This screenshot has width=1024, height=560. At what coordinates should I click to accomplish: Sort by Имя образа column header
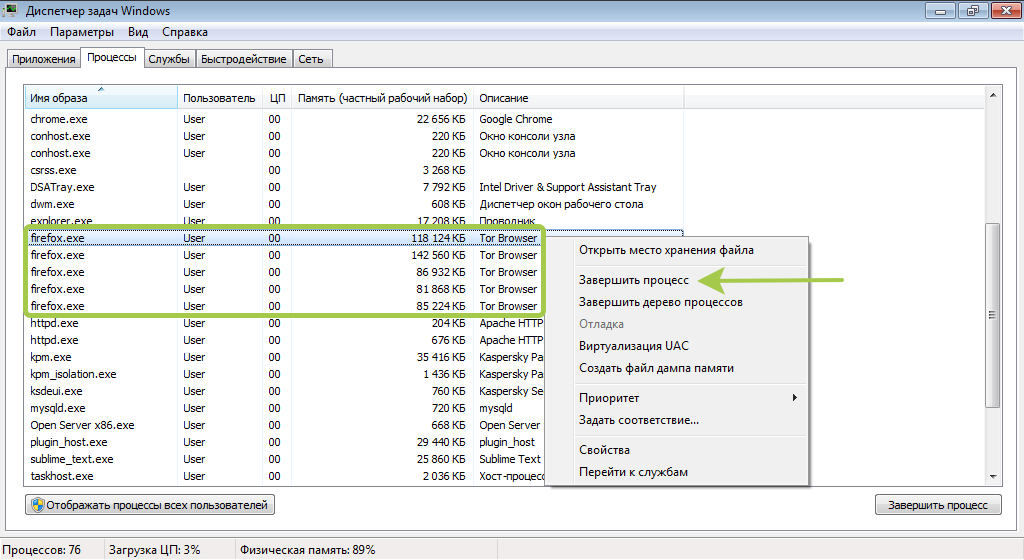coord(100,98)
